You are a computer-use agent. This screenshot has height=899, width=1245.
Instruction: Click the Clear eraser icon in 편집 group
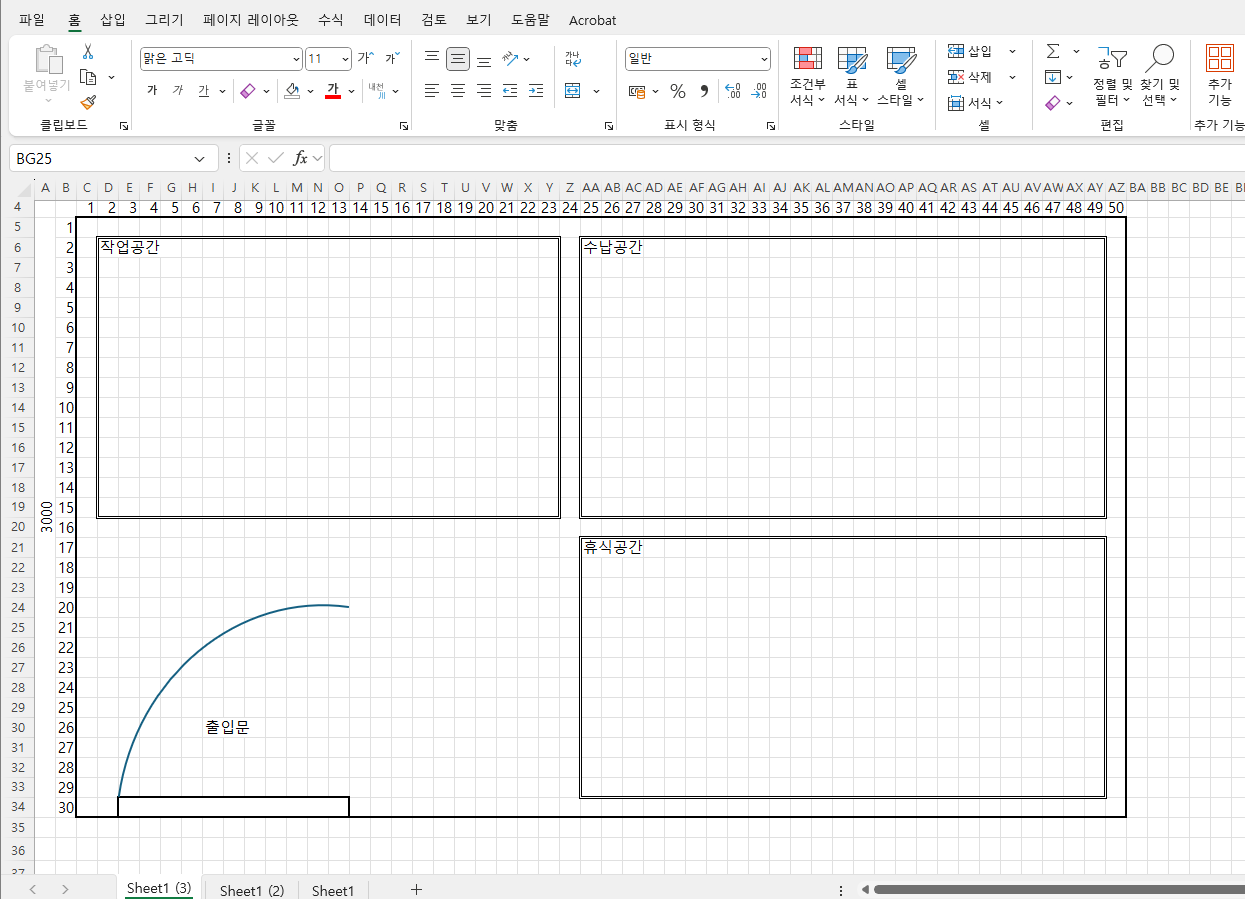click(1053, 103)
